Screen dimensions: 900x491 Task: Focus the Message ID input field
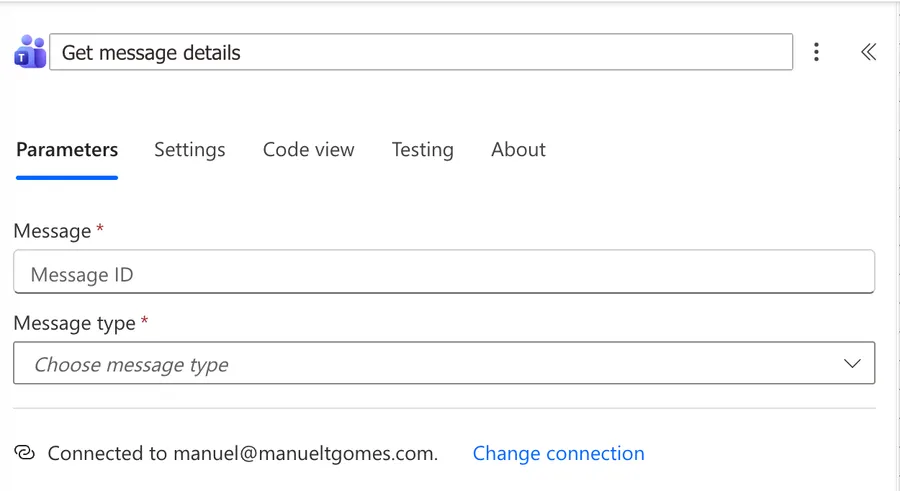click(444, 272)
